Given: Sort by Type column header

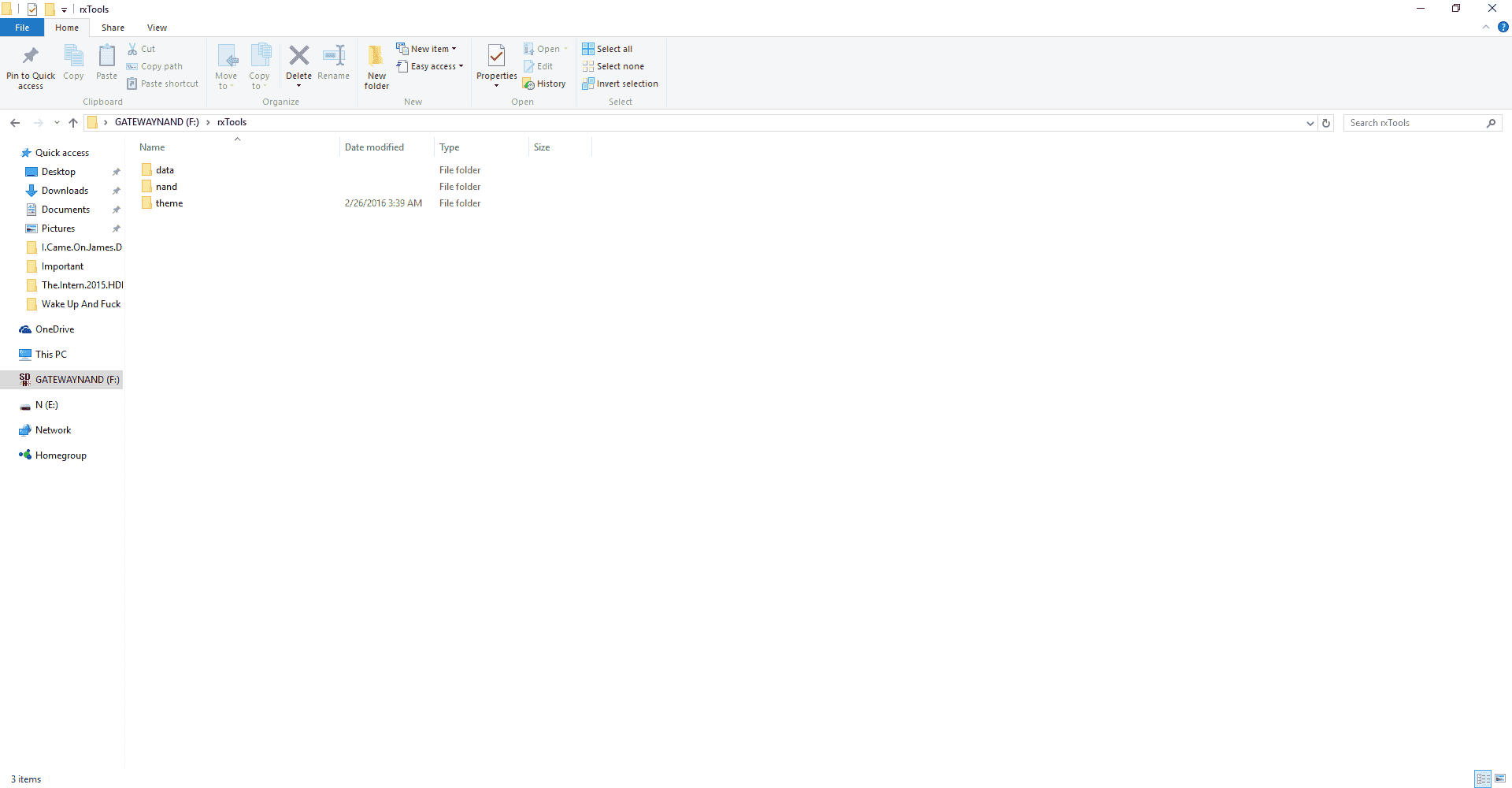Looking at the screenshot, I should click(x=481, y=147).
